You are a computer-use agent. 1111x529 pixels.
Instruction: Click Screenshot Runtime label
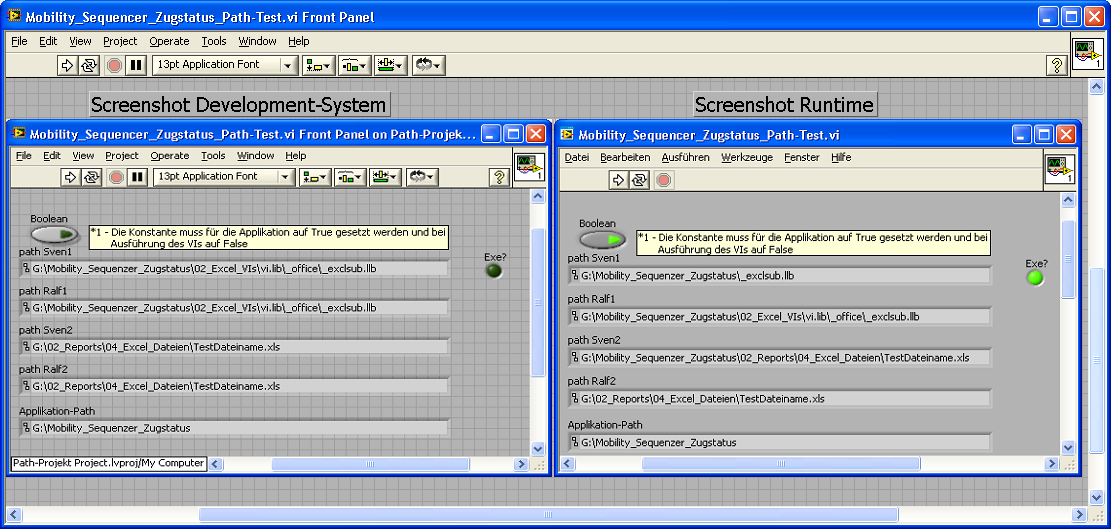point(784,105)
